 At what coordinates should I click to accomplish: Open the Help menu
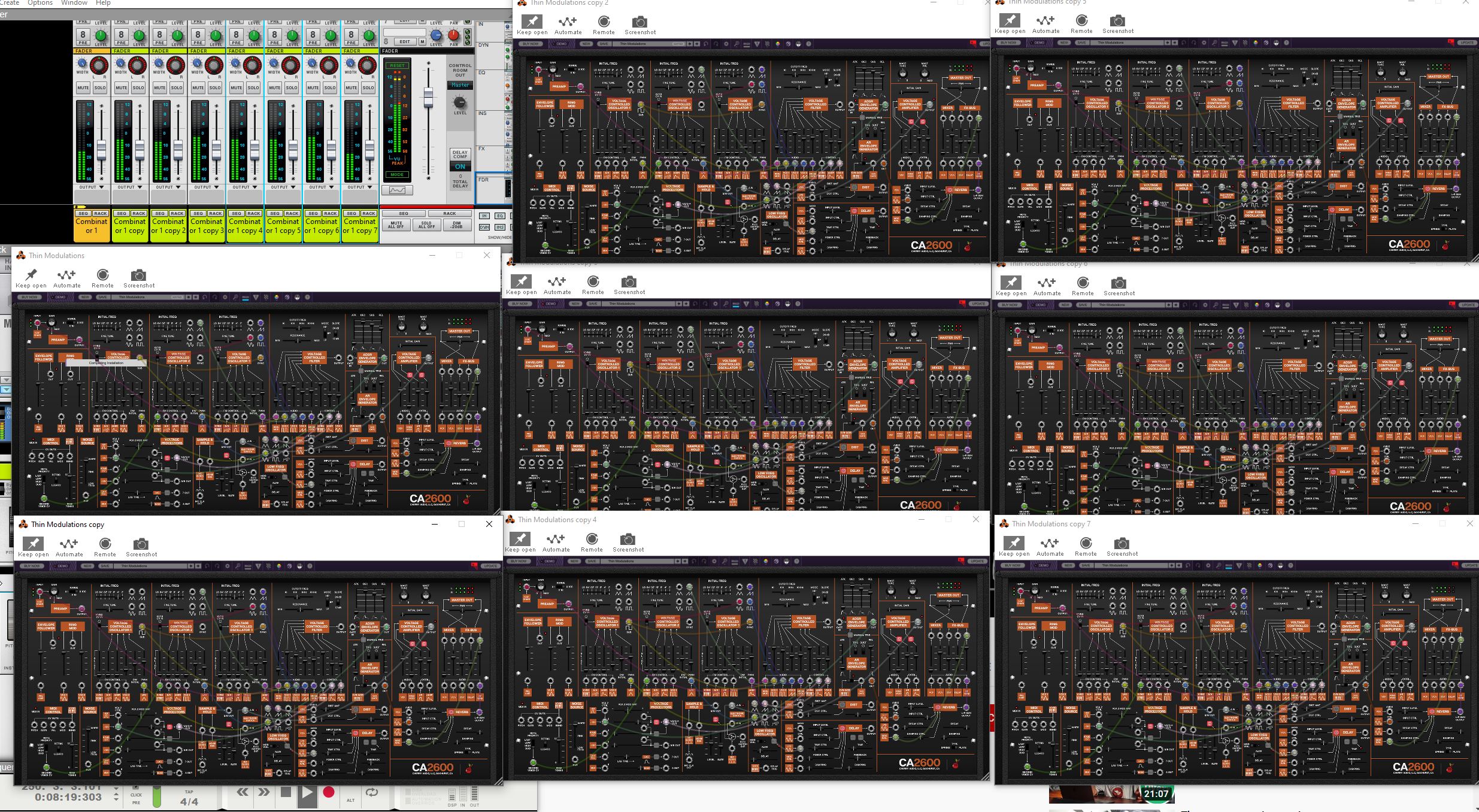[x=103, y=3]
